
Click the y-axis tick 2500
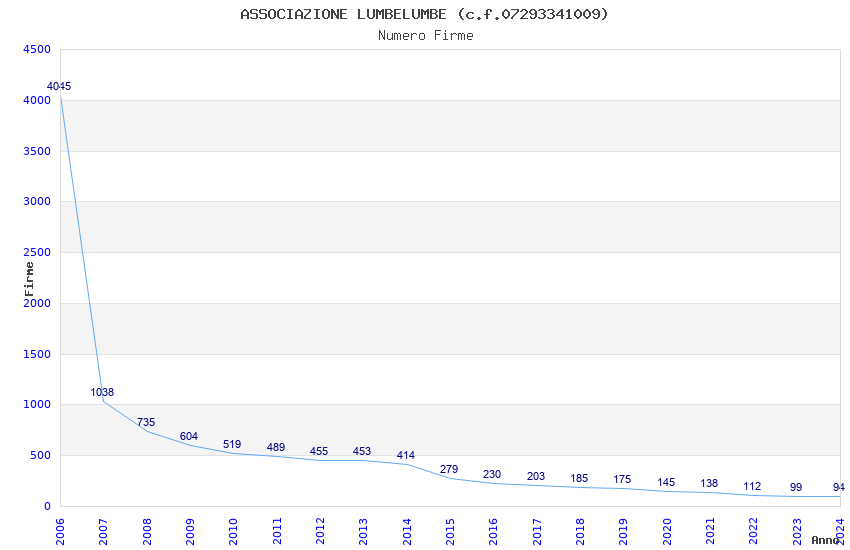click(x=37, y=252)
